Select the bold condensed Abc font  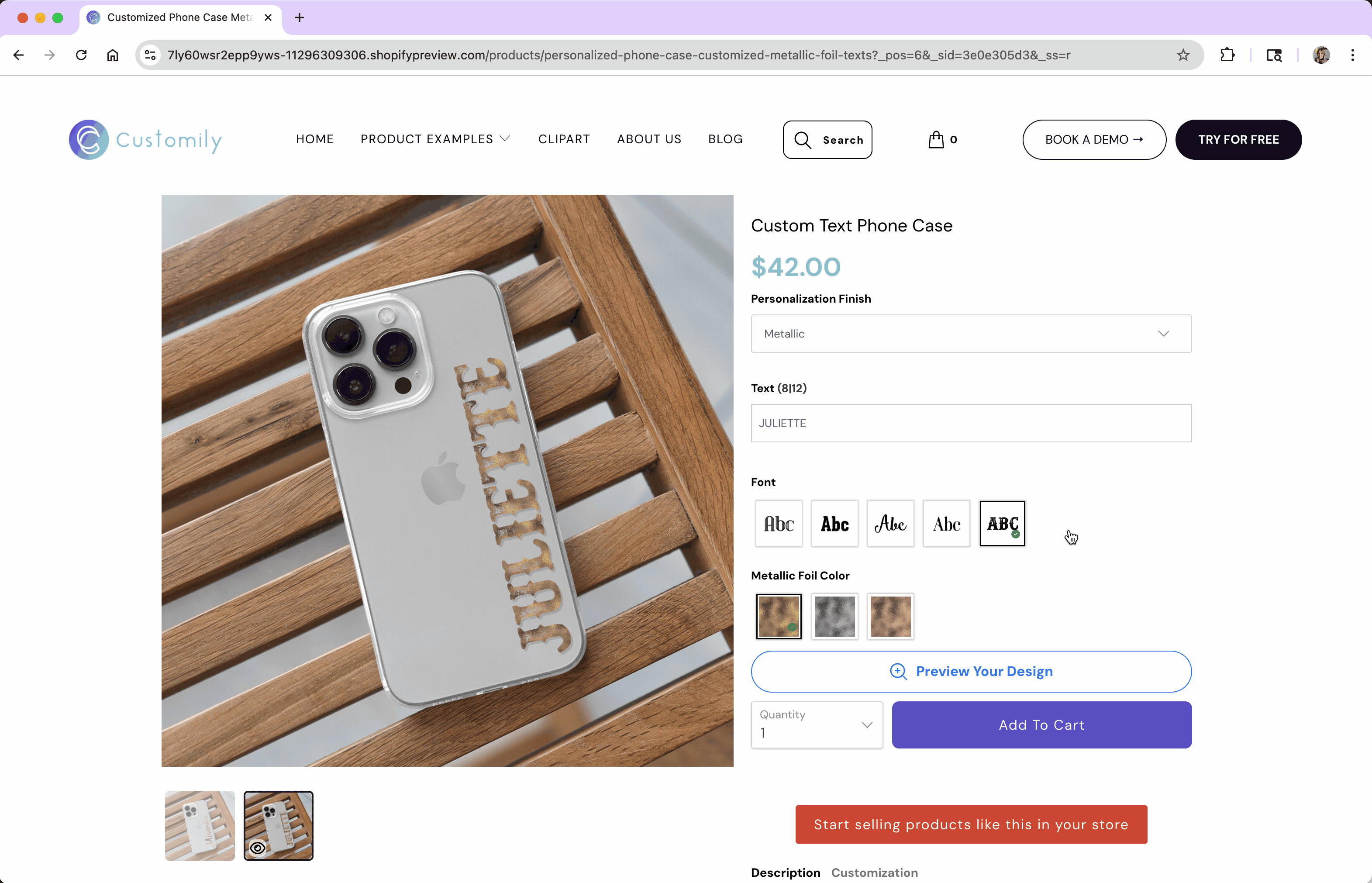834,524
